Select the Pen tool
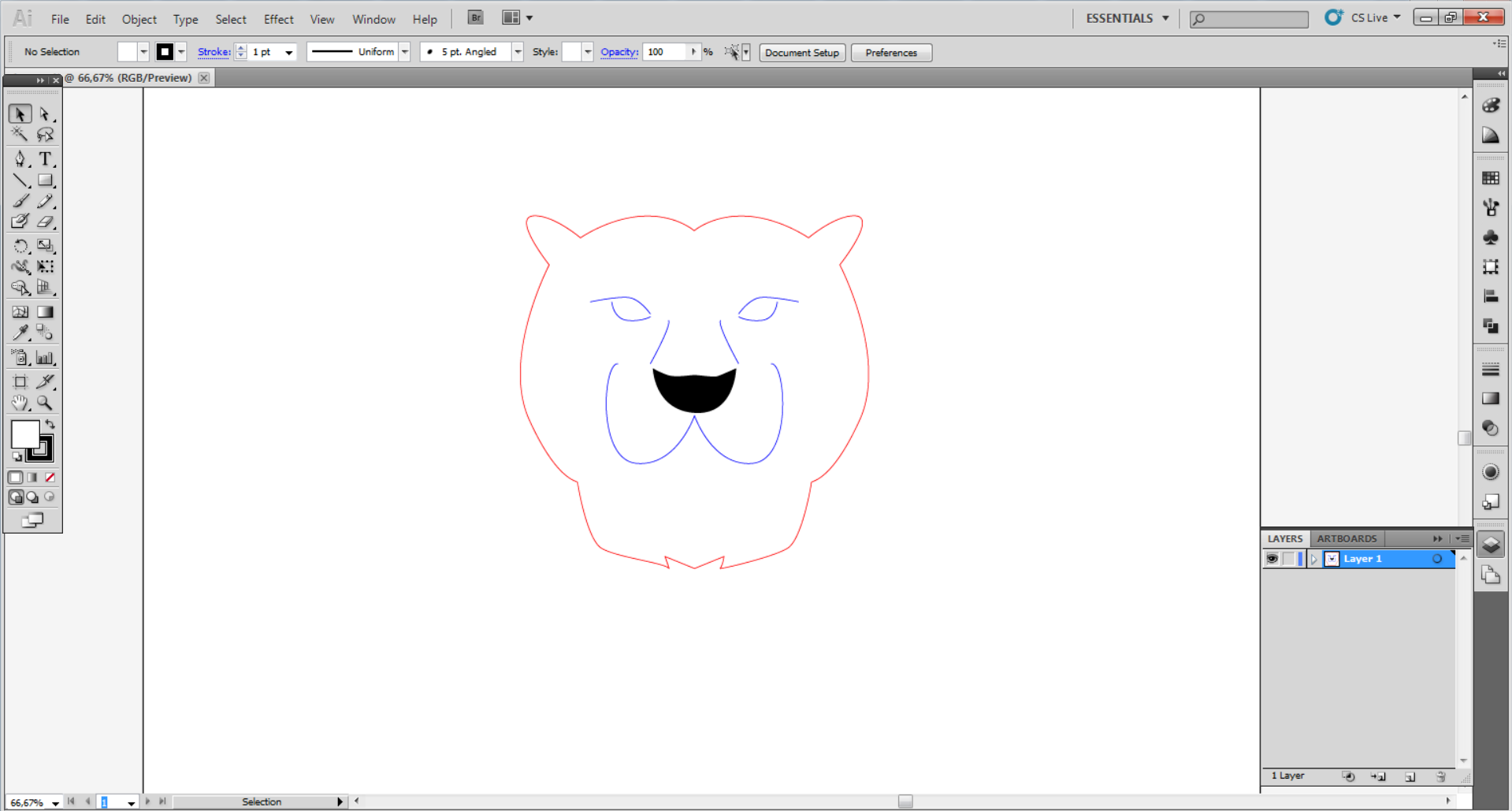Image resolution: width=1512 pixels, height=811 pixels. coord(20,159)
